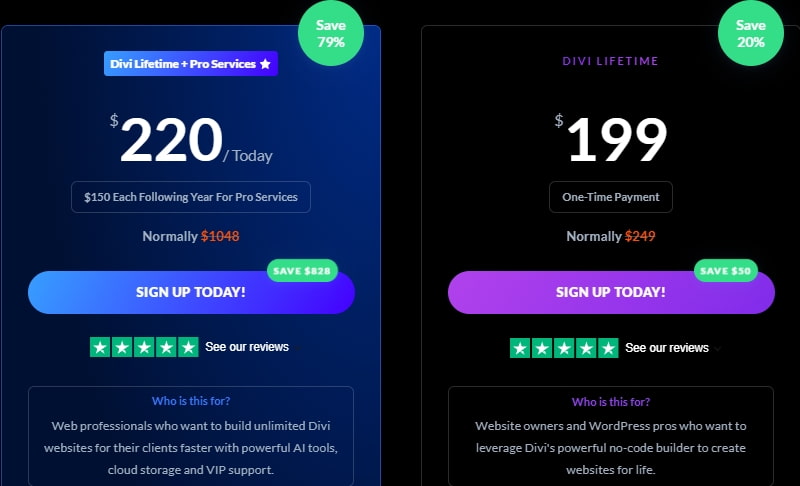The width and height of the screenshot is (800, 486).
Task: Expand the chevron beside right See our reviews
Action: [x=718, y=349]
